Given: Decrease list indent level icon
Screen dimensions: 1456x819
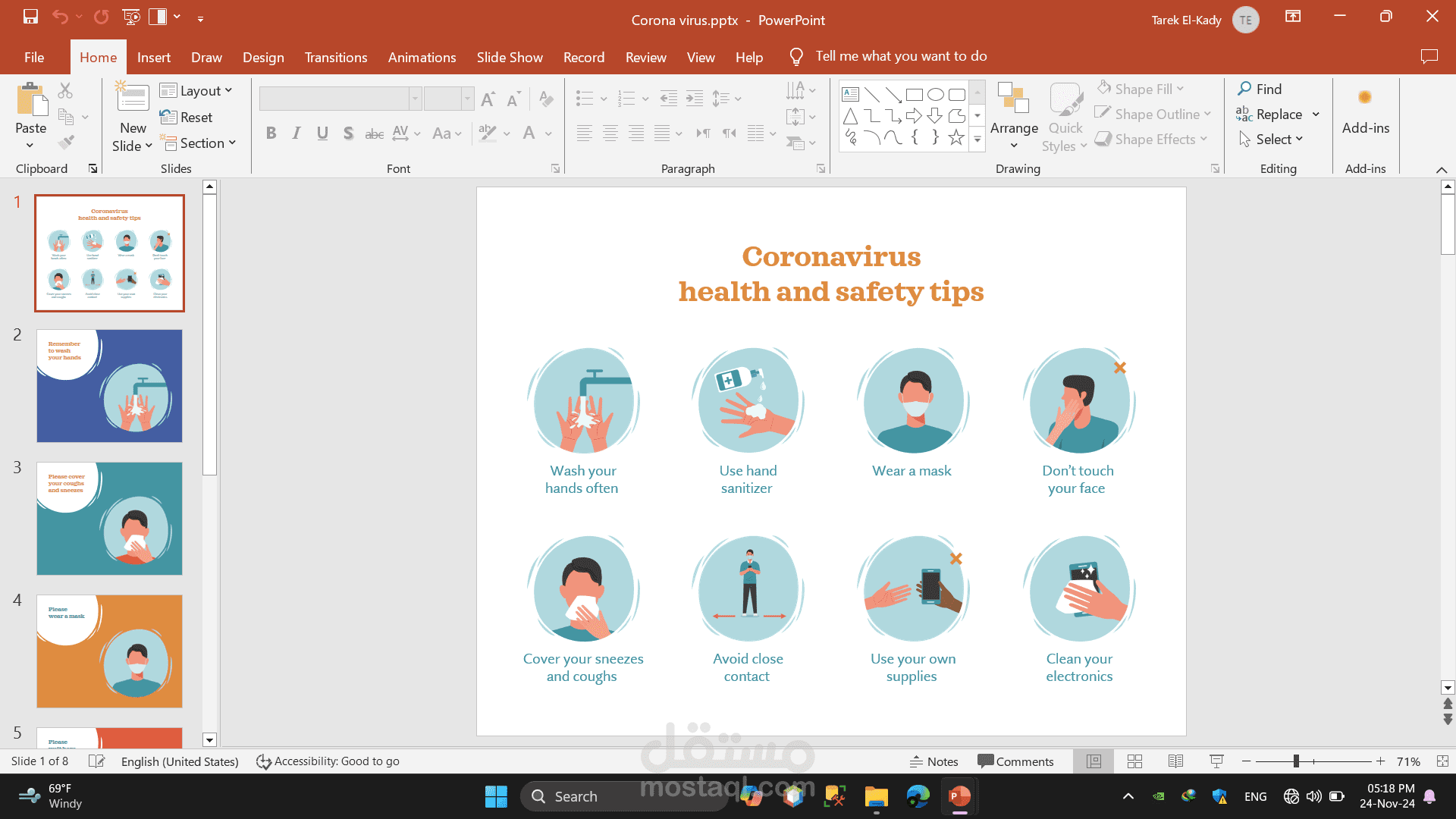Looking at the screenshot, I should point(668,98).
